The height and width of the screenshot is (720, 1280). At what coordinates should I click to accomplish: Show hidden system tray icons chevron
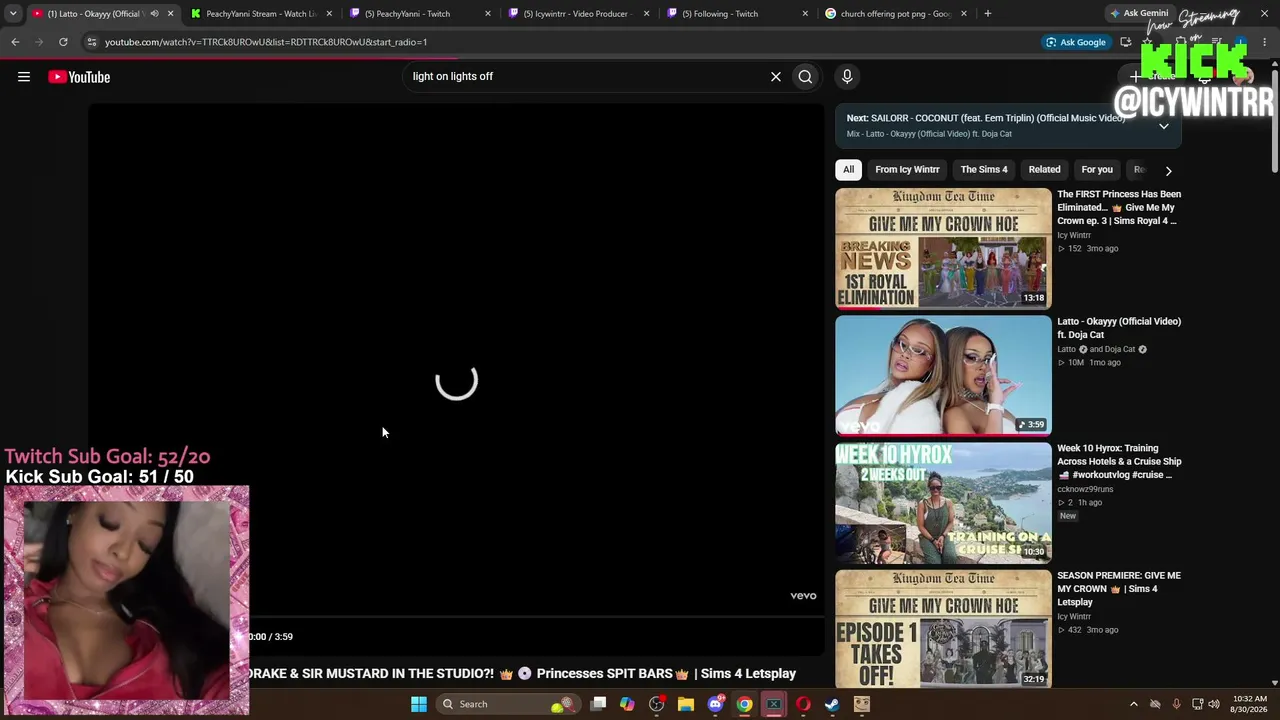(1133, 704)
